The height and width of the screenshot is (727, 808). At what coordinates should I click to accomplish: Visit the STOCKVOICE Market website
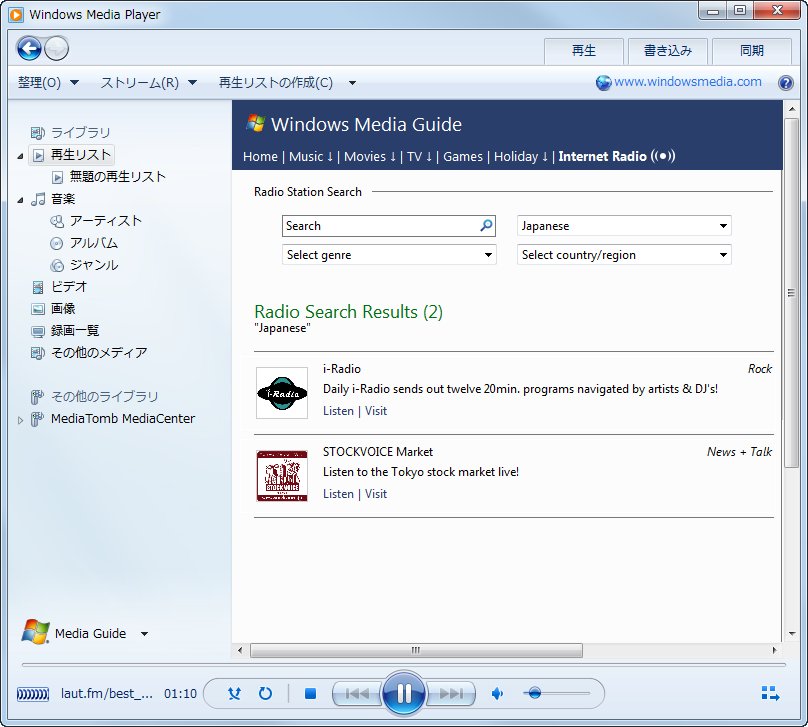(x=376, y=494)
